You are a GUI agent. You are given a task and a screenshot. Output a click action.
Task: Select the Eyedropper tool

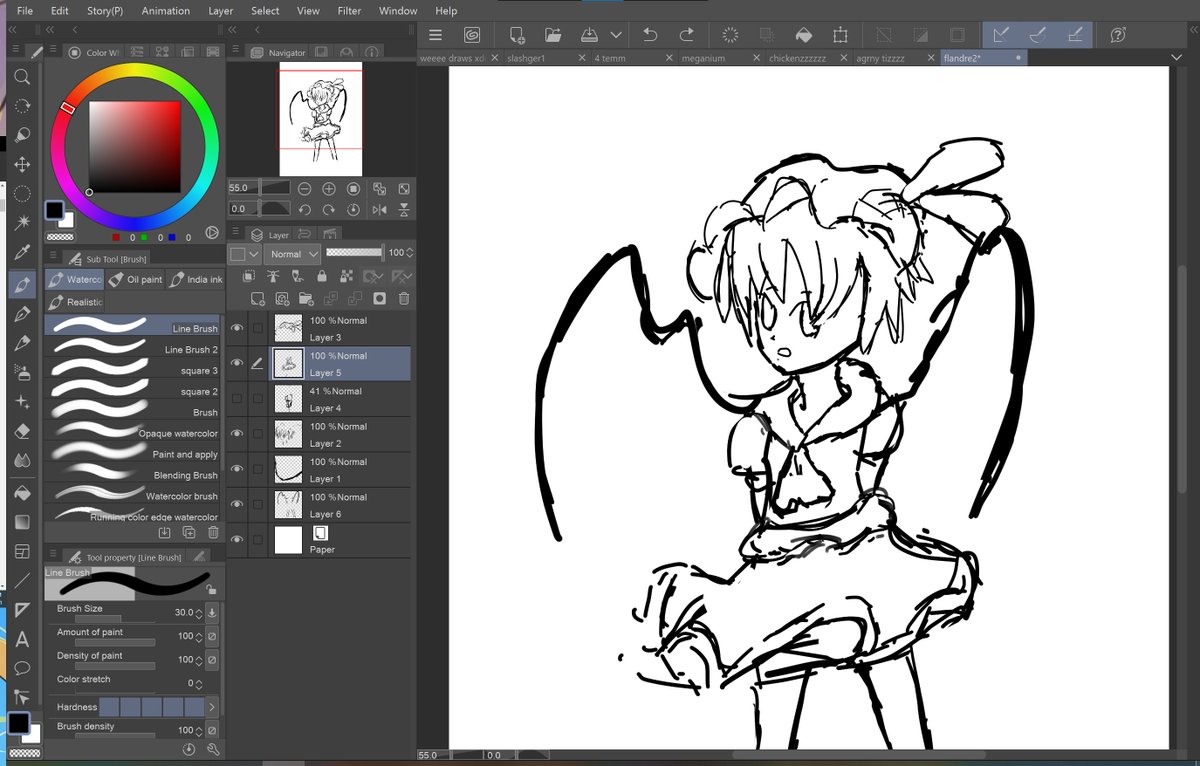pyautogui.click(x=22, y=251)
